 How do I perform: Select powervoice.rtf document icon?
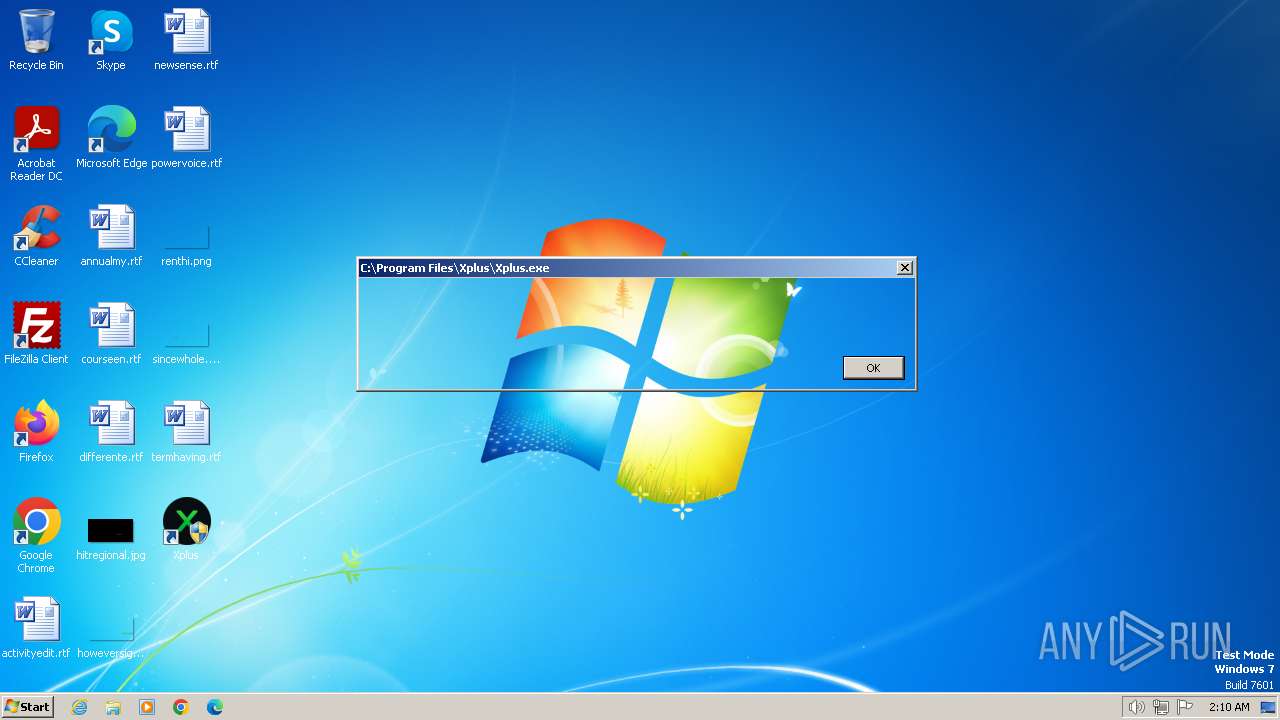click(x=186, y=138)
